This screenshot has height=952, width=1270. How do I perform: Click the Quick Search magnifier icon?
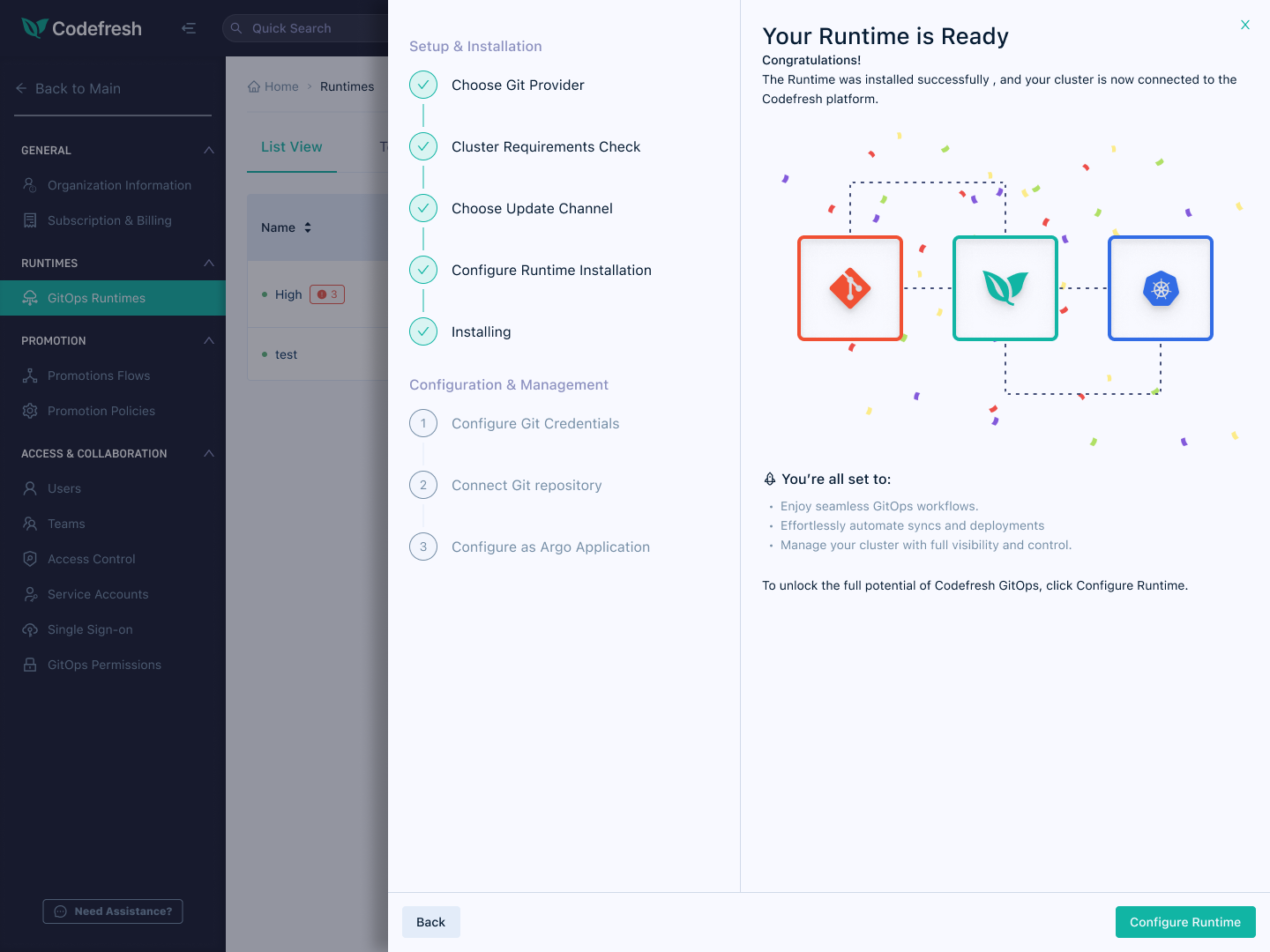pyautogui.click(x=236, y=28)
